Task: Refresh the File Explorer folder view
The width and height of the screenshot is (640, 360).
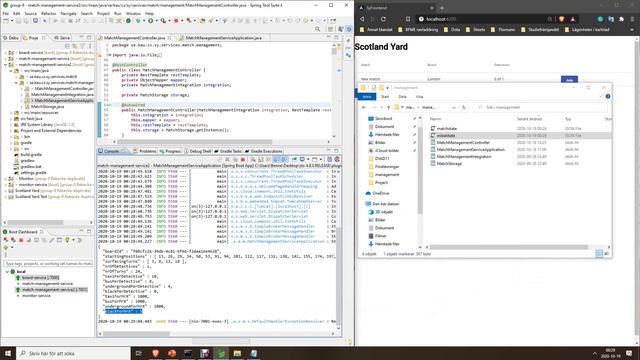Action: click(x=463, y=107)
